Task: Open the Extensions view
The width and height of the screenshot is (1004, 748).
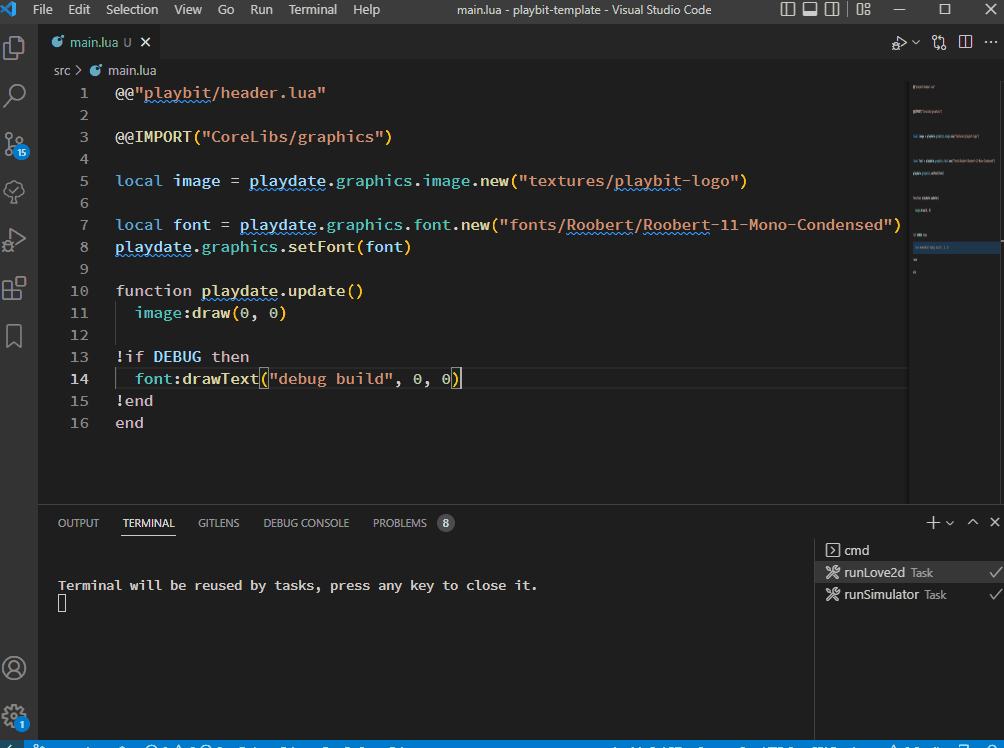Action: point(15,289)
